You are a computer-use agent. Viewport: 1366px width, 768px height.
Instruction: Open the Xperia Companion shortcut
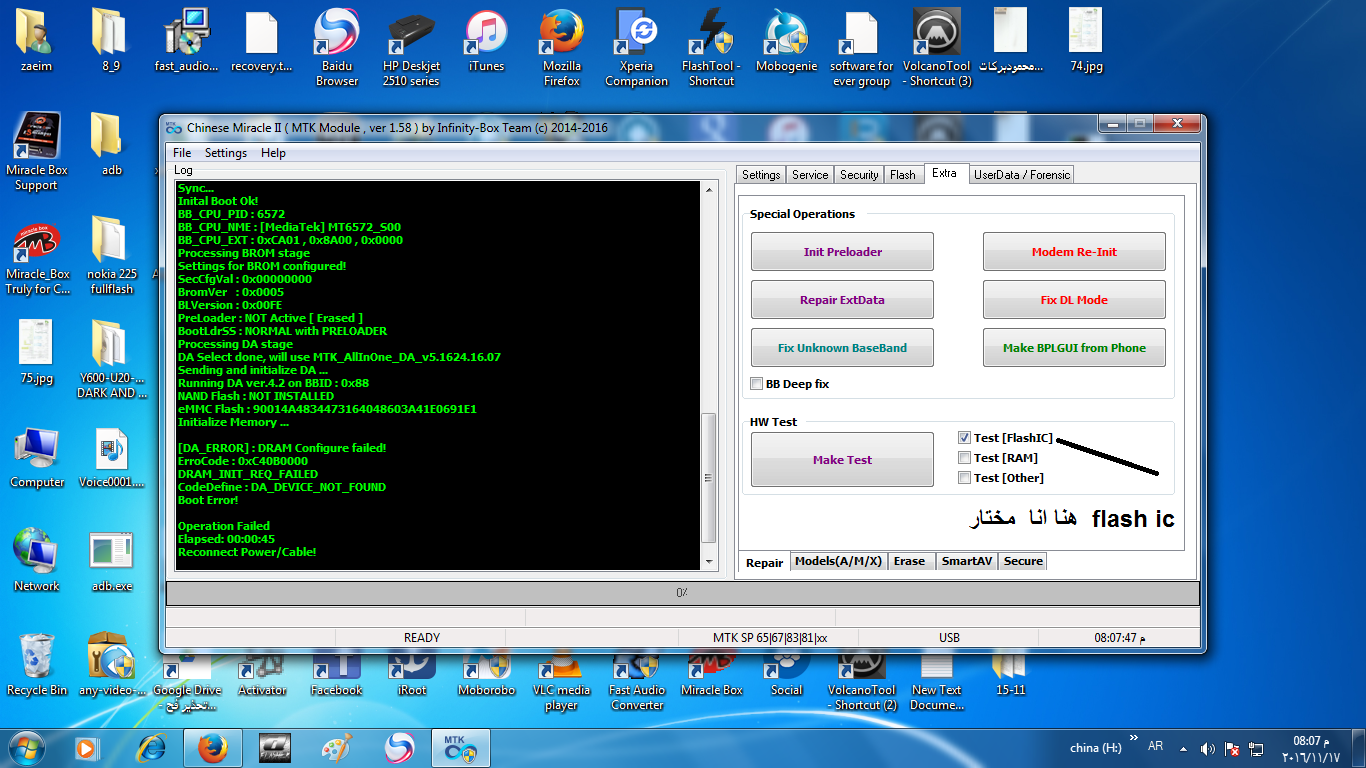[x=637, y=47]
